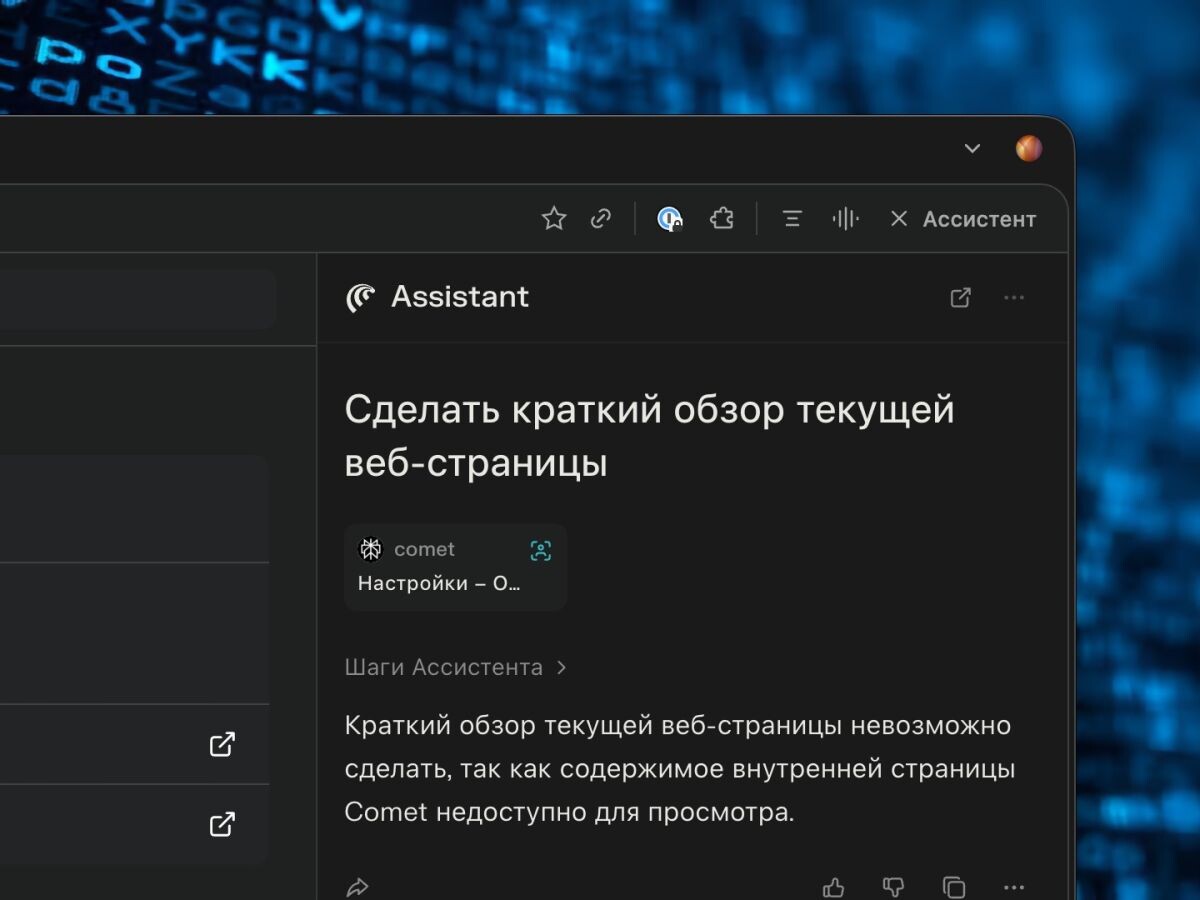Open the chevron dropdown at the window top
The image size is (1200, 900).
tap(971, 148)
